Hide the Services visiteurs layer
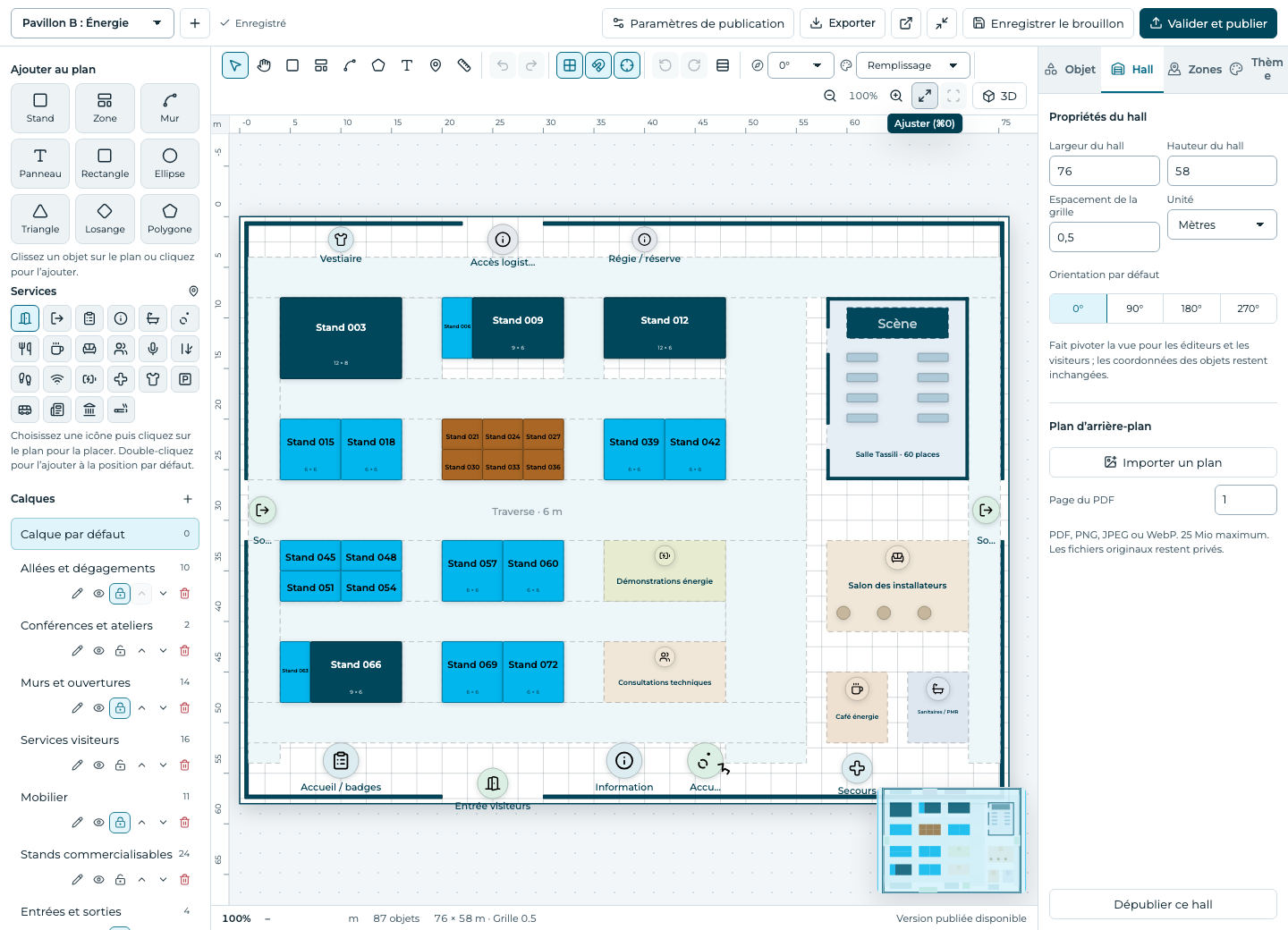The height and width of the screenshot is (930, 1288). coord(99,765)
